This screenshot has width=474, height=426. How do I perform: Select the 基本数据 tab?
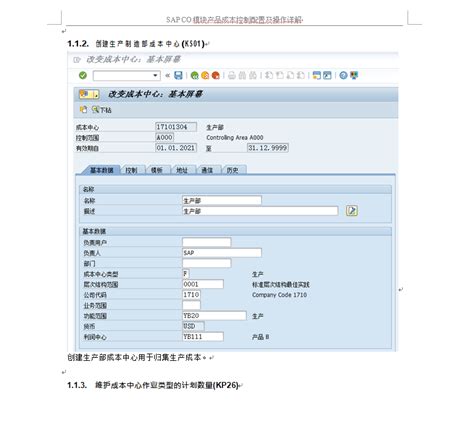tap(102, 170)
